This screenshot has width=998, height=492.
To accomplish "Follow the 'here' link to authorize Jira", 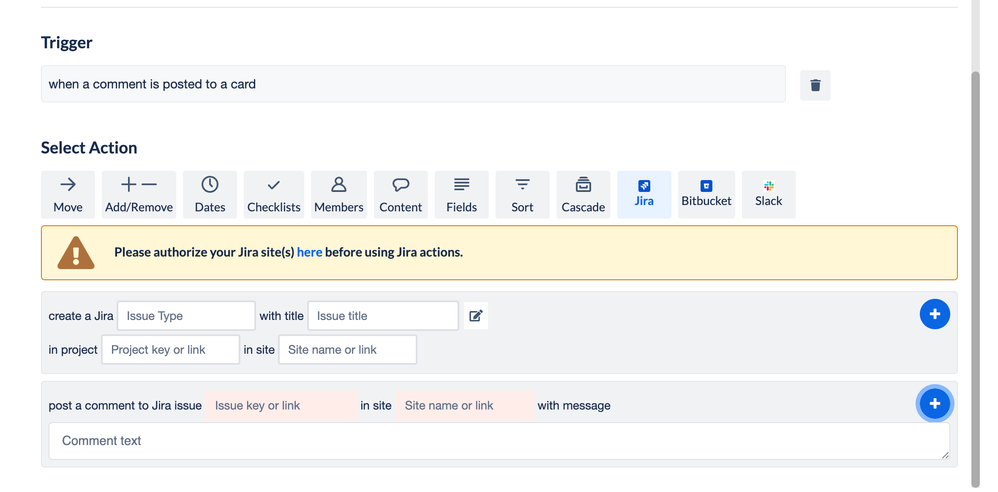I will click(309, 252).
